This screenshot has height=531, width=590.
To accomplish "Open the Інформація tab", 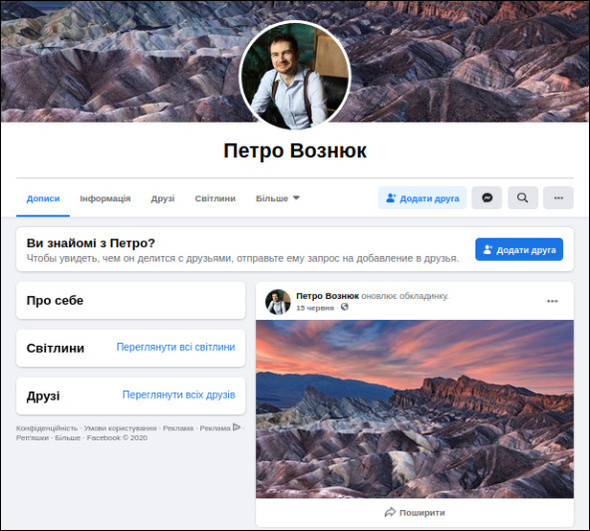I will point(105,198).
